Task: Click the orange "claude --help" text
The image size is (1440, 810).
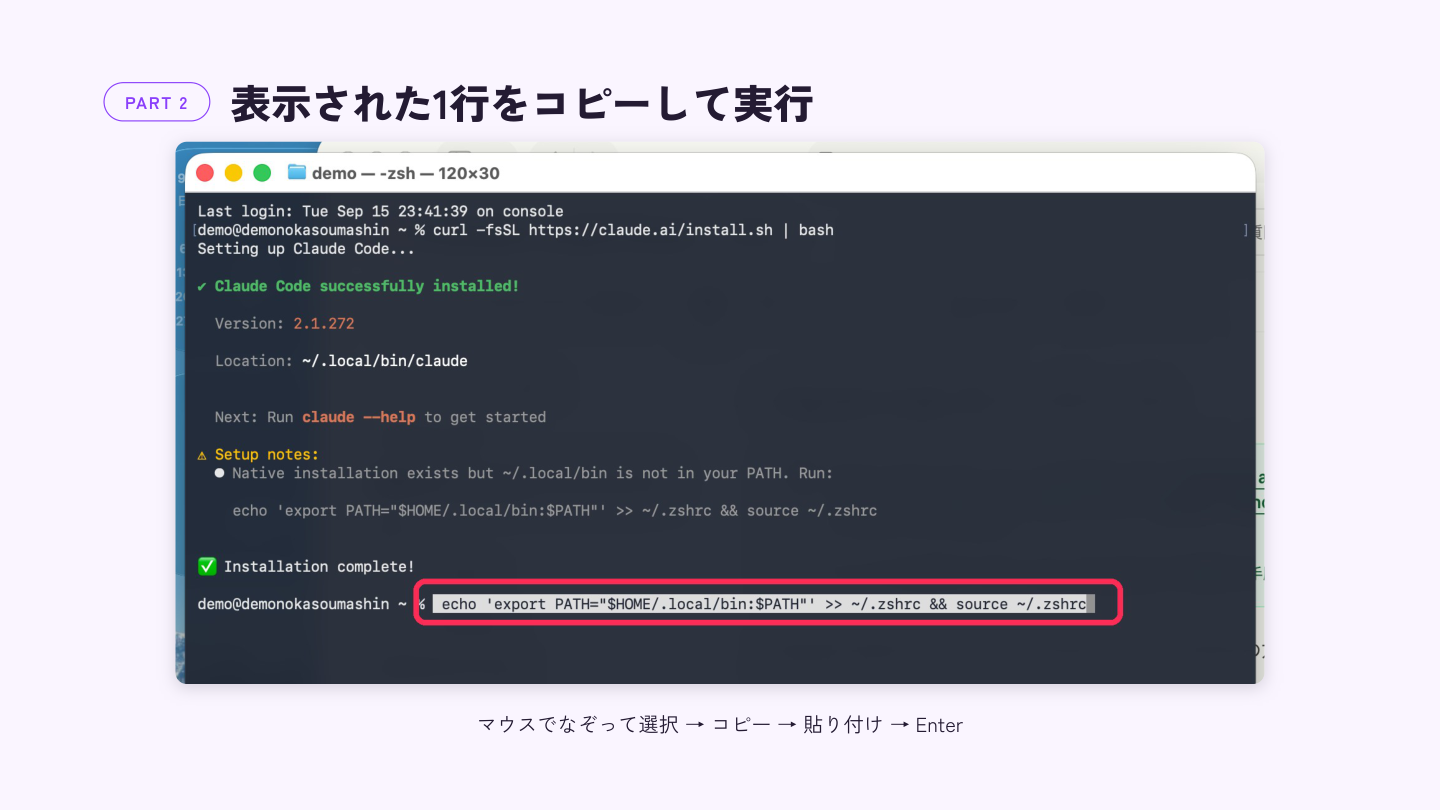Action: click(x=359, y=417)
